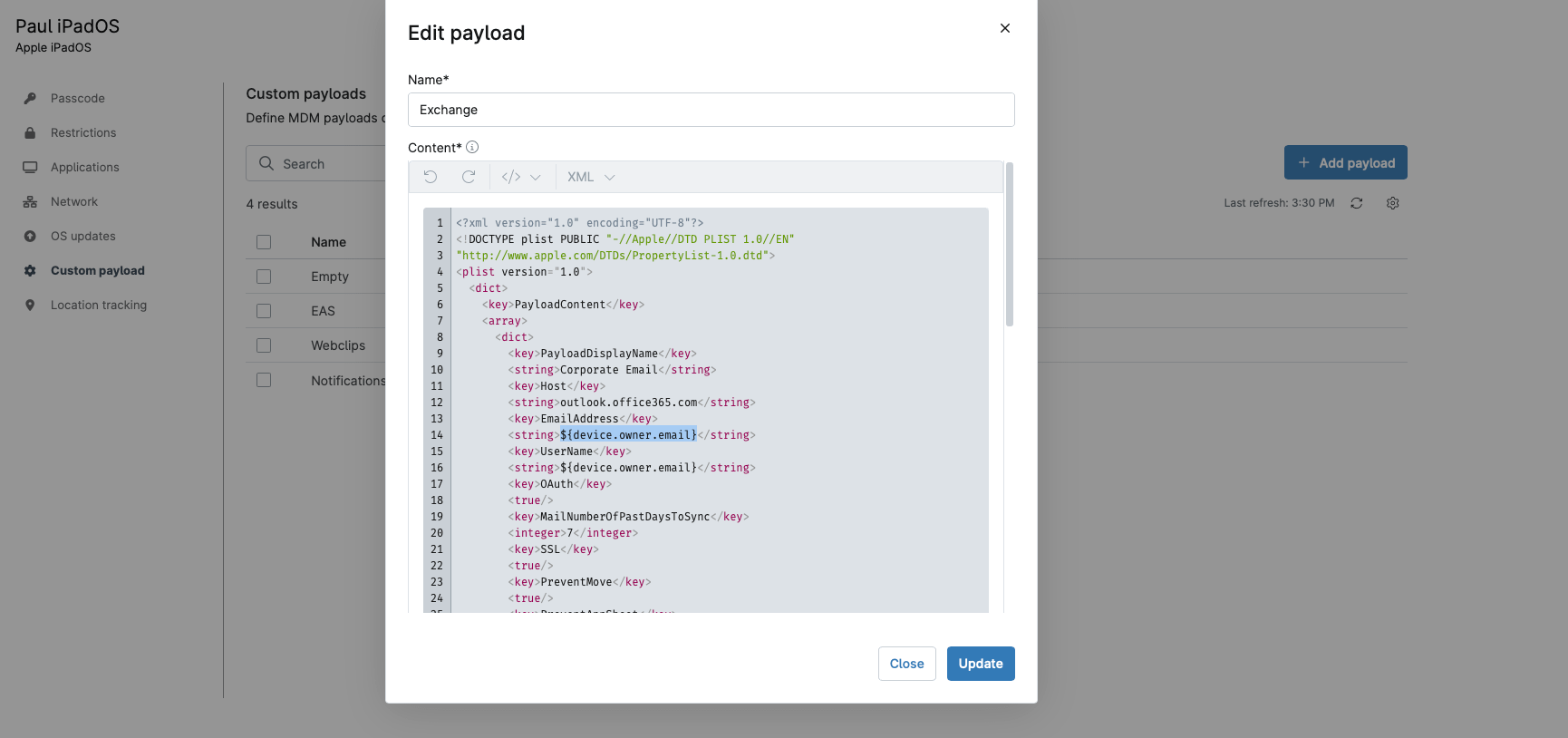Click the Applications monitor icon

tap(30, 167)
